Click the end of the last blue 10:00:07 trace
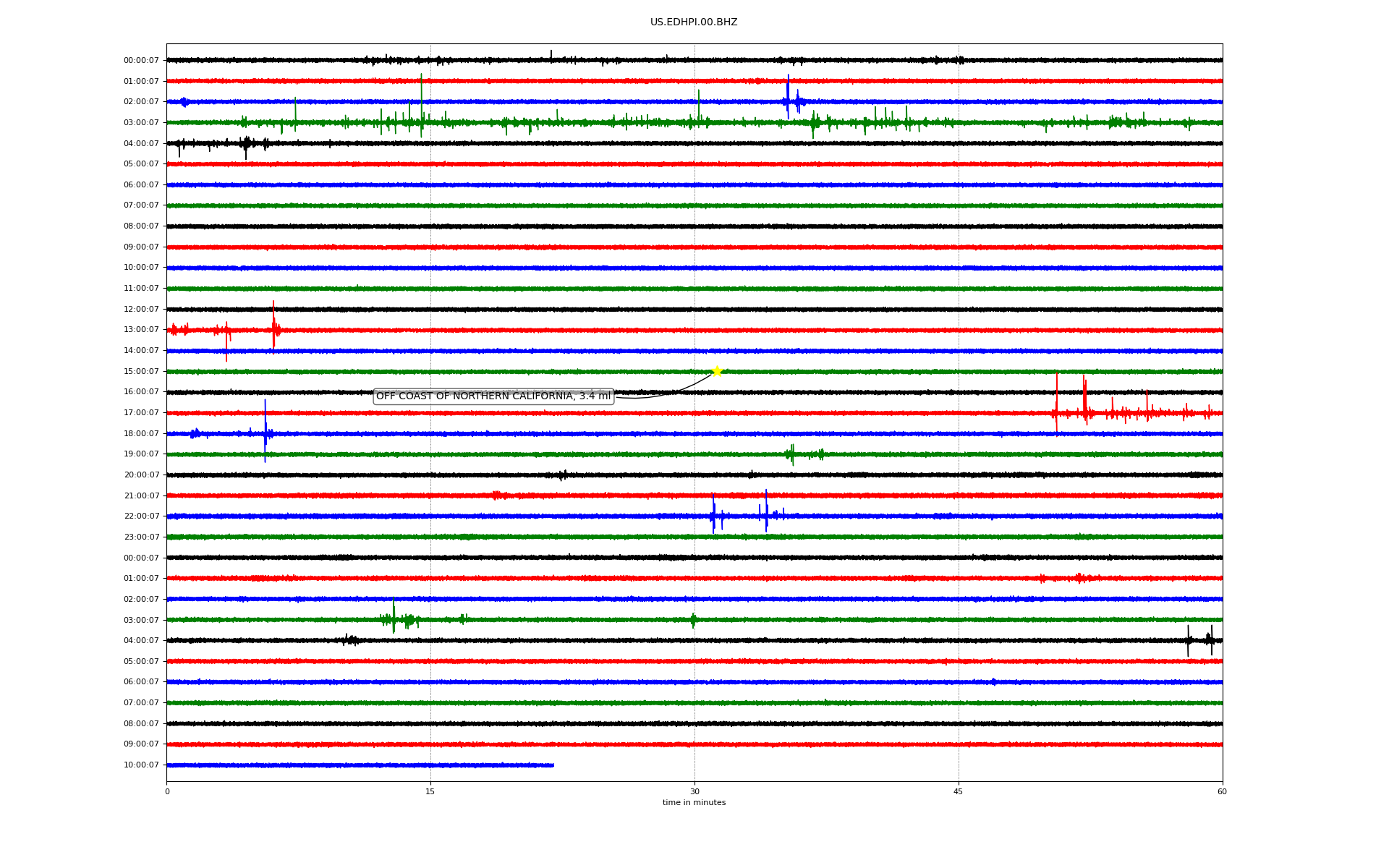 tap(553, 765)
